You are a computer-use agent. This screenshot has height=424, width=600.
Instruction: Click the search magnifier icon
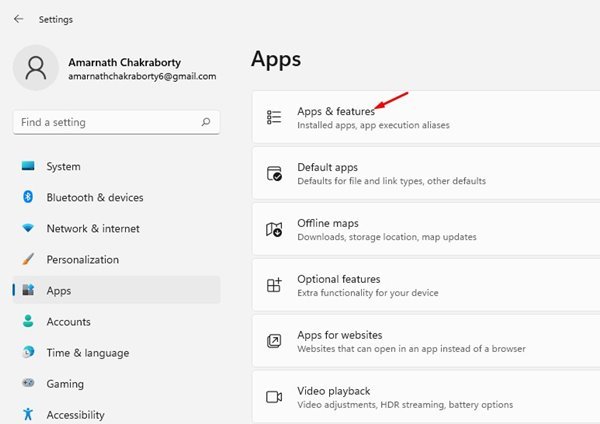206,122
